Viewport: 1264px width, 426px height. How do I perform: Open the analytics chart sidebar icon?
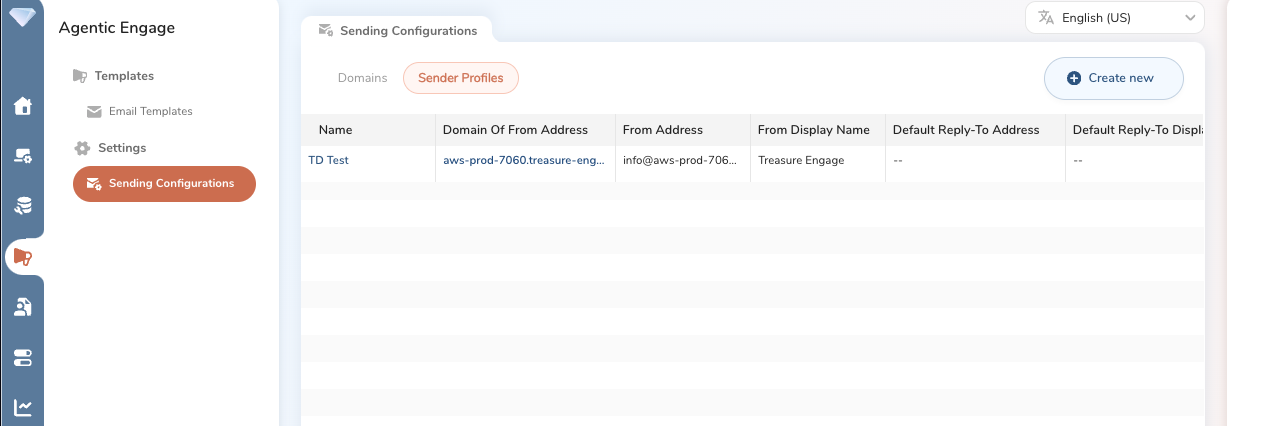point(22,407)
